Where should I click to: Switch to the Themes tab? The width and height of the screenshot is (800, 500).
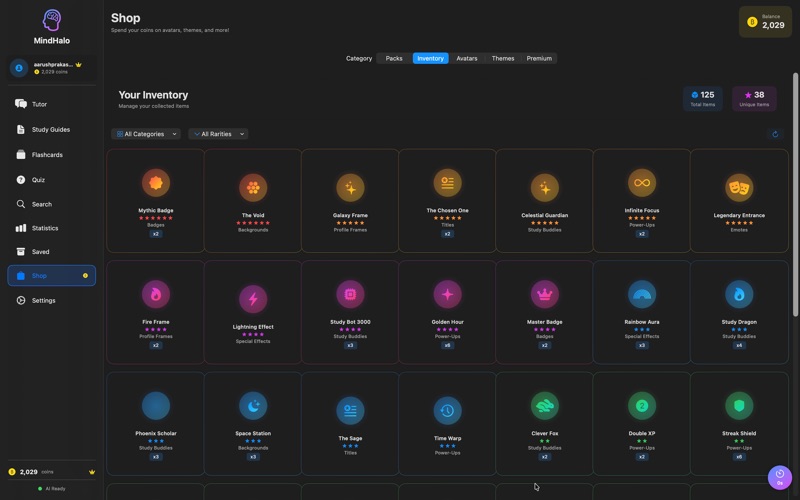(503, 59)
